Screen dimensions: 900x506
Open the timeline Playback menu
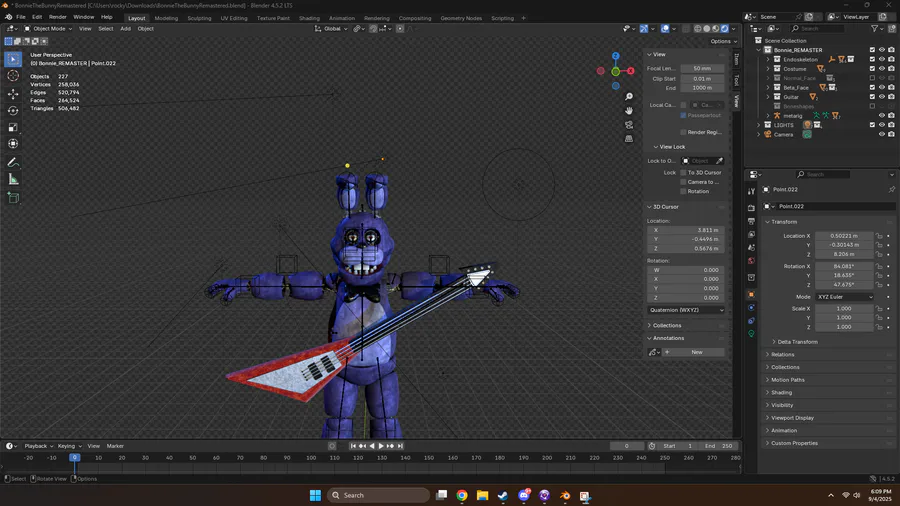(x=38, y=446)
